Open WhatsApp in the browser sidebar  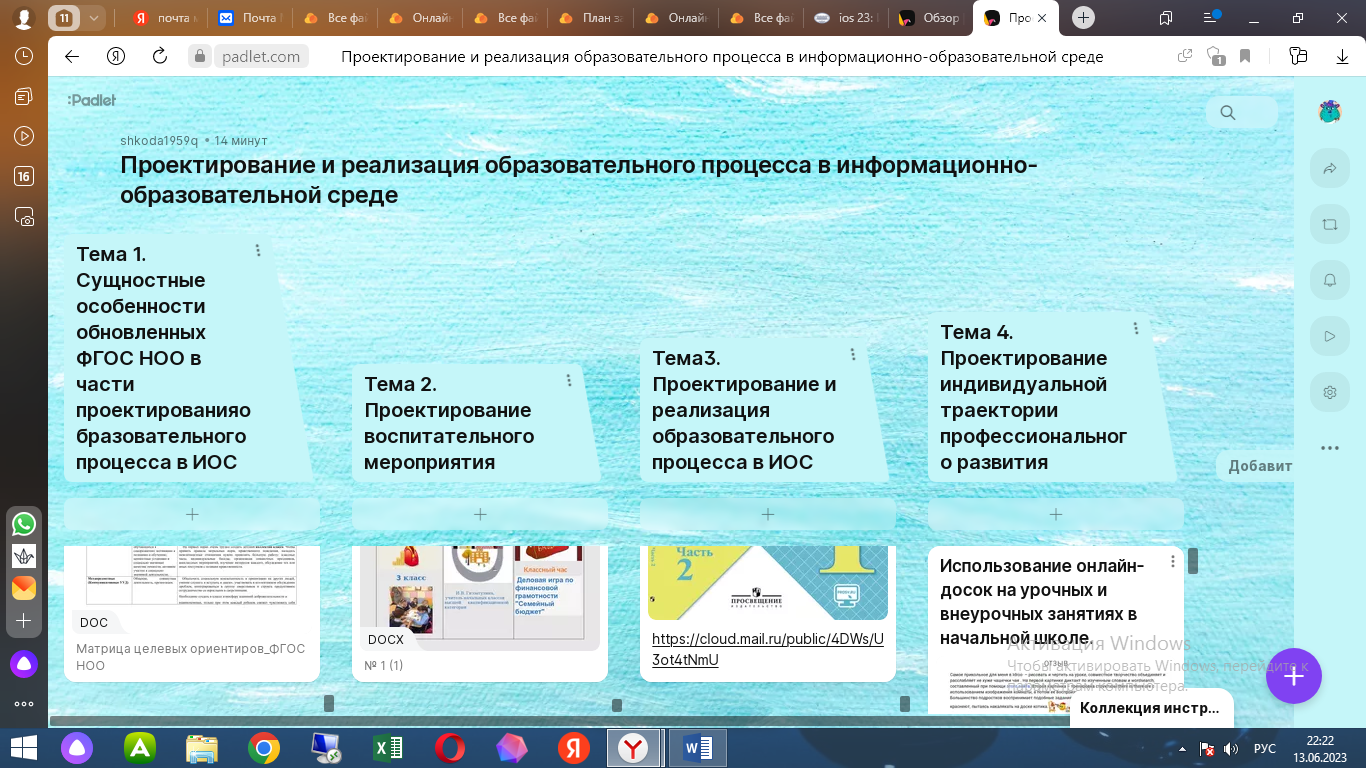23,523
